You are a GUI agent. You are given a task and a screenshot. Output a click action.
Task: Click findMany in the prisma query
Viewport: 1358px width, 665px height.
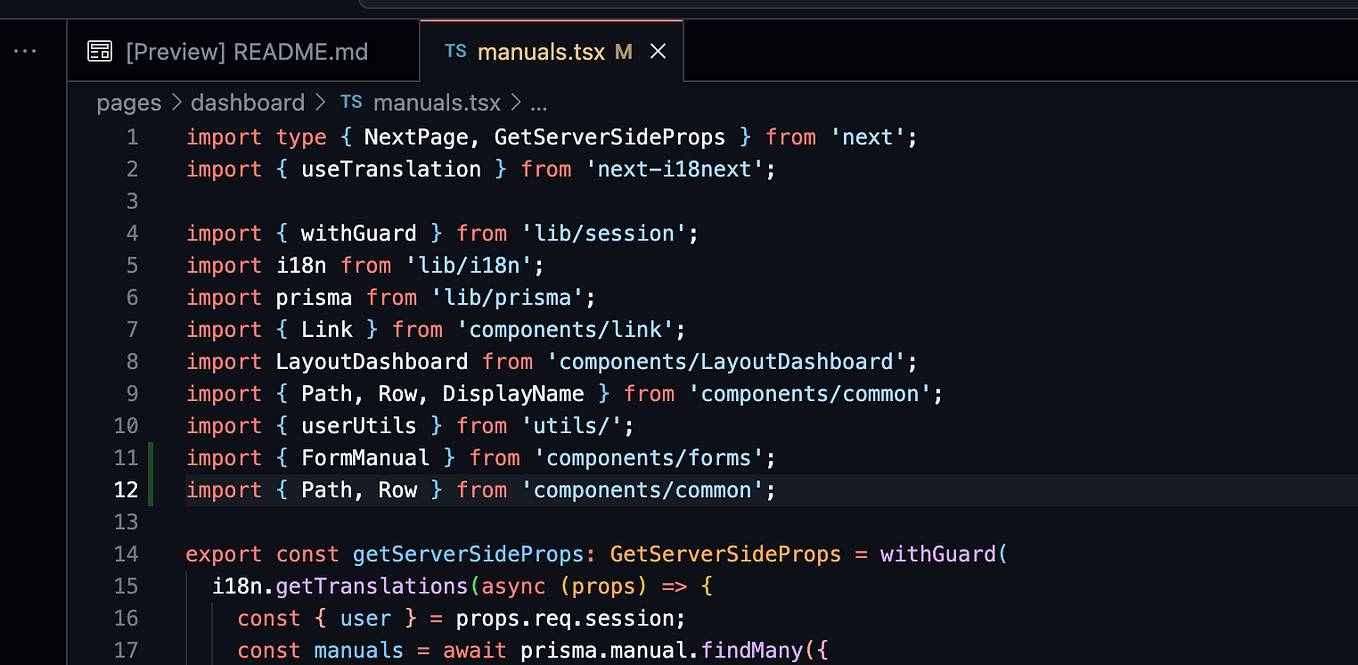751,649
